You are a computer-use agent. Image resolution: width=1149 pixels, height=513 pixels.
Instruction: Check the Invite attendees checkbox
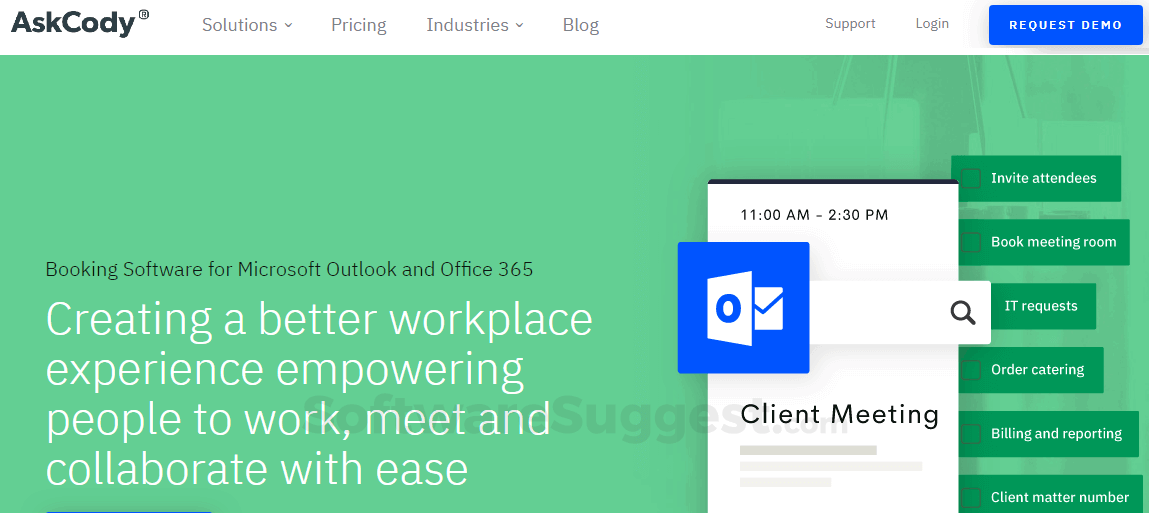pos(971,179)
